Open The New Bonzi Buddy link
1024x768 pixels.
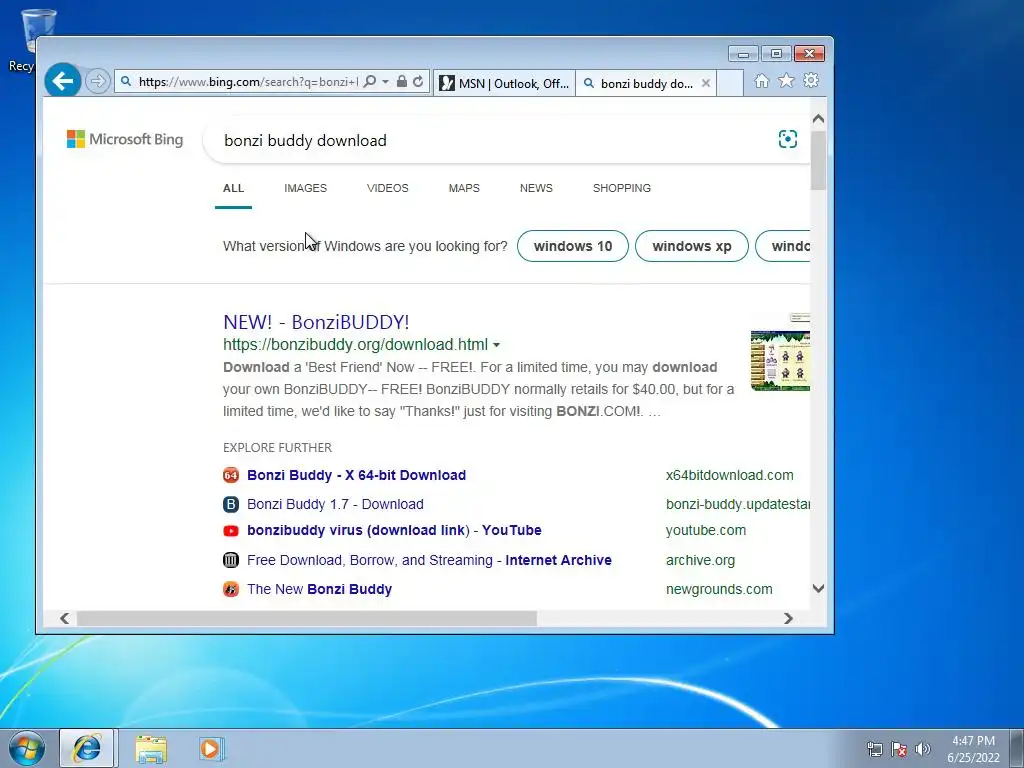click(319, 589)
